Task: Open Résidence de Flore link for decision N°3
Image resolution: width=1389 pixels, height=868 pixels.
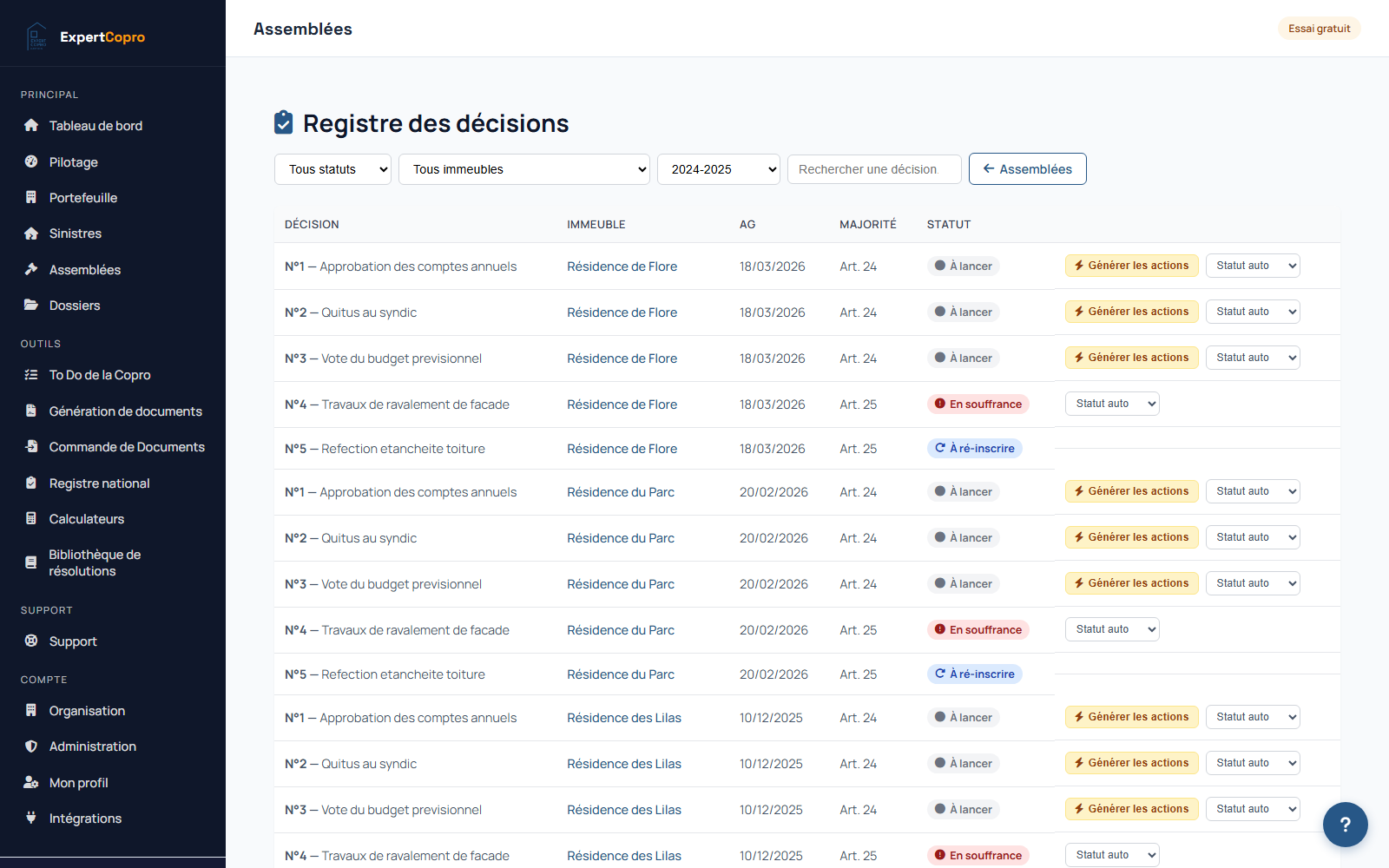Action: [x=622, y=358]
